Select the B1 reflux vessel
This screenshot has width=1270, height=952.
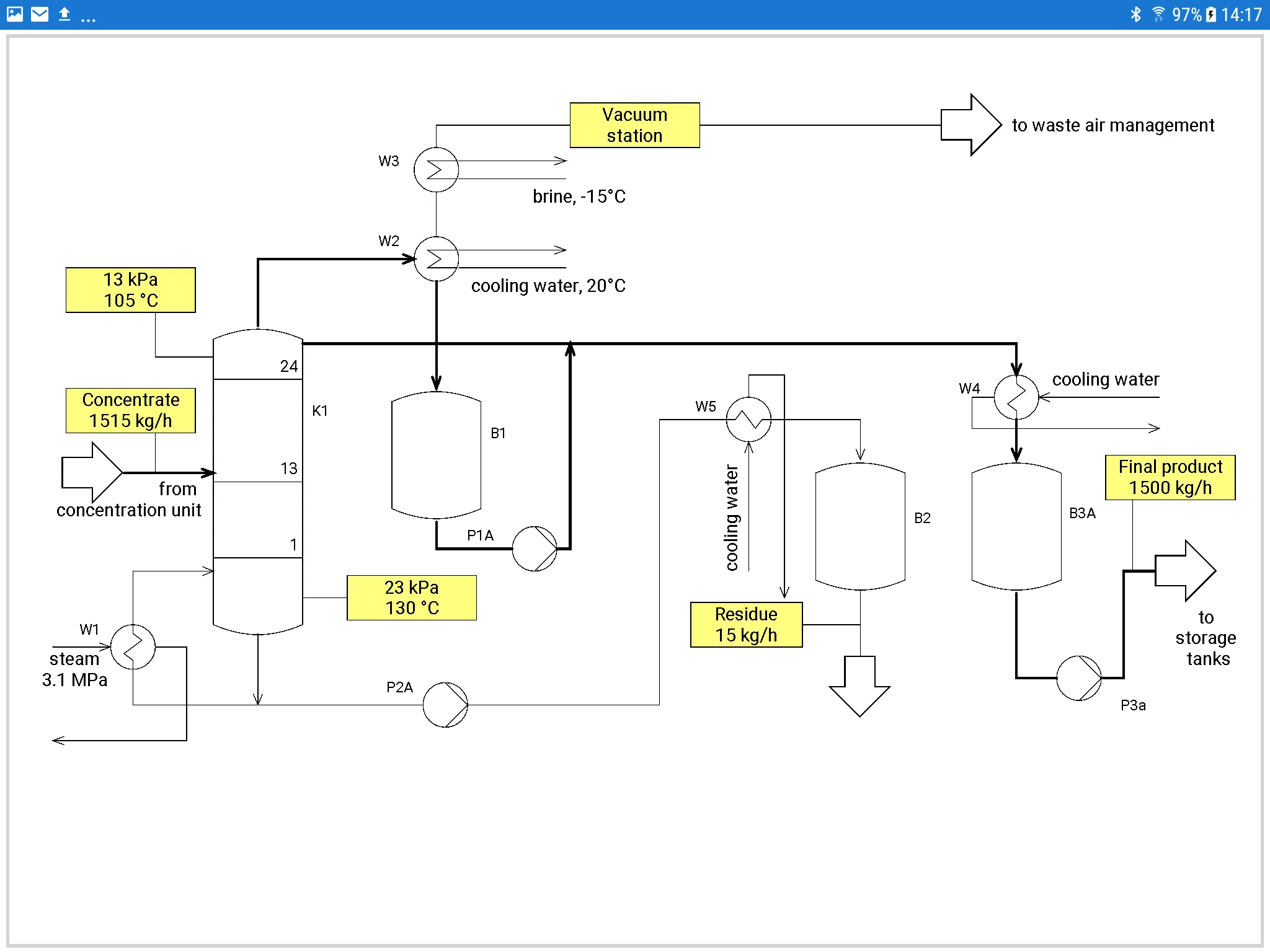pos(437,455)
